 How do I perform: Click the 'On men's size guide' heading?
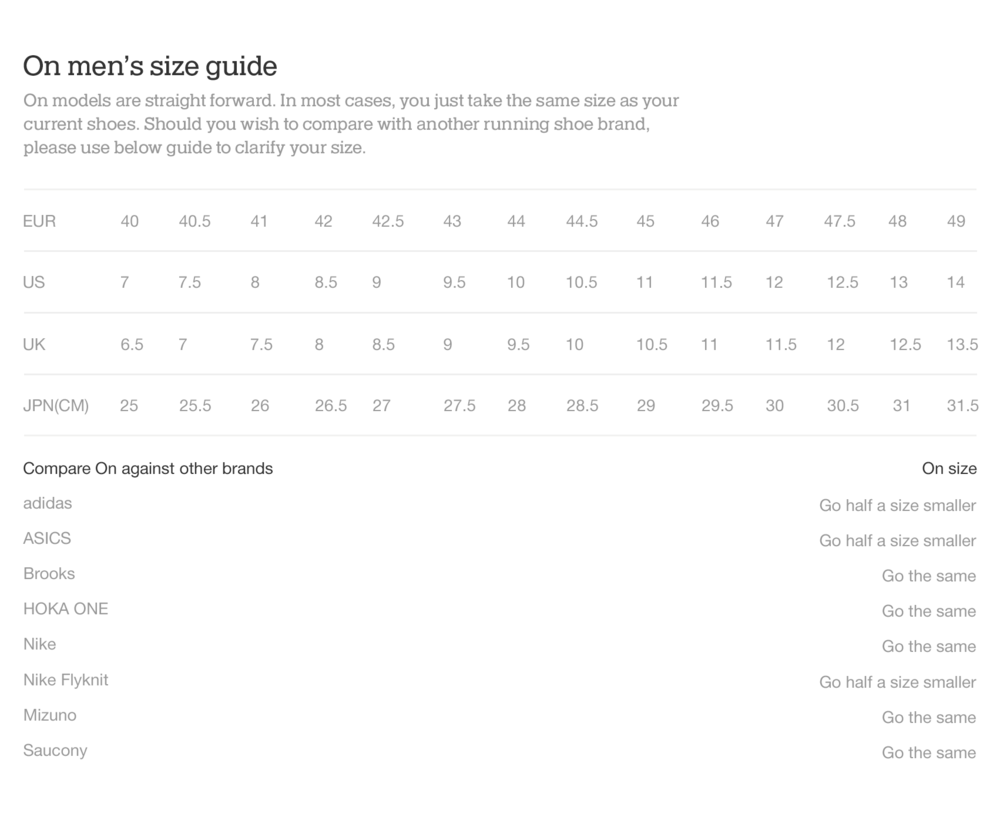150,66
